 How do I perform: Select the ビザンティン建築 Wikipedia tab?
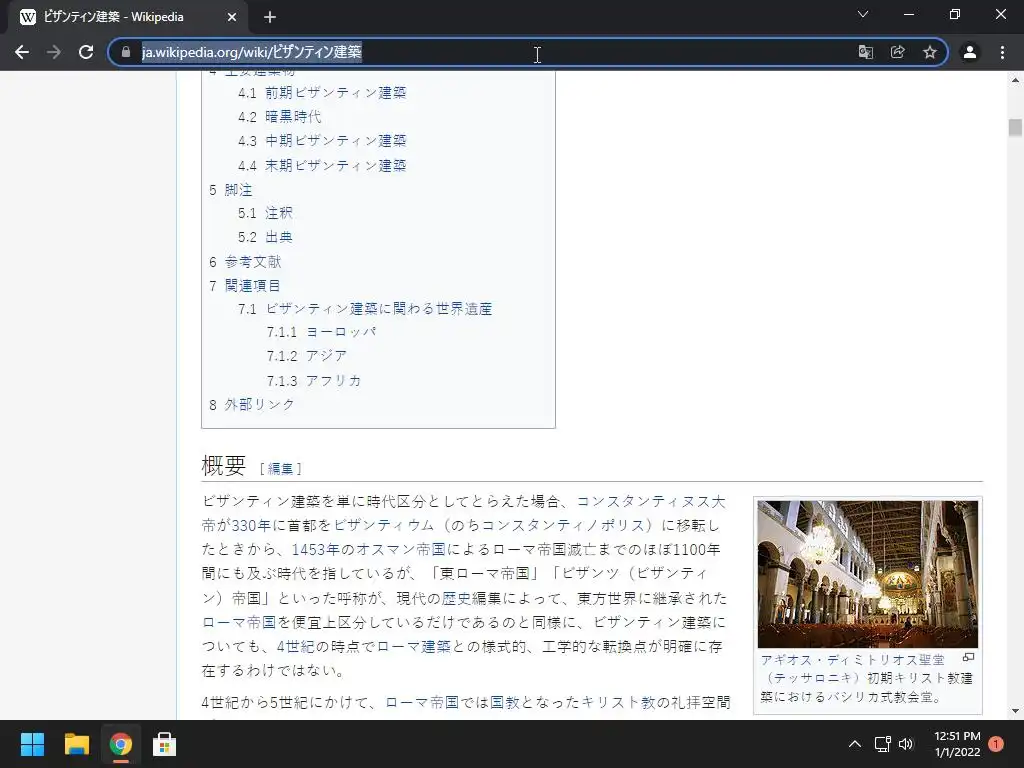click(127, 17)
